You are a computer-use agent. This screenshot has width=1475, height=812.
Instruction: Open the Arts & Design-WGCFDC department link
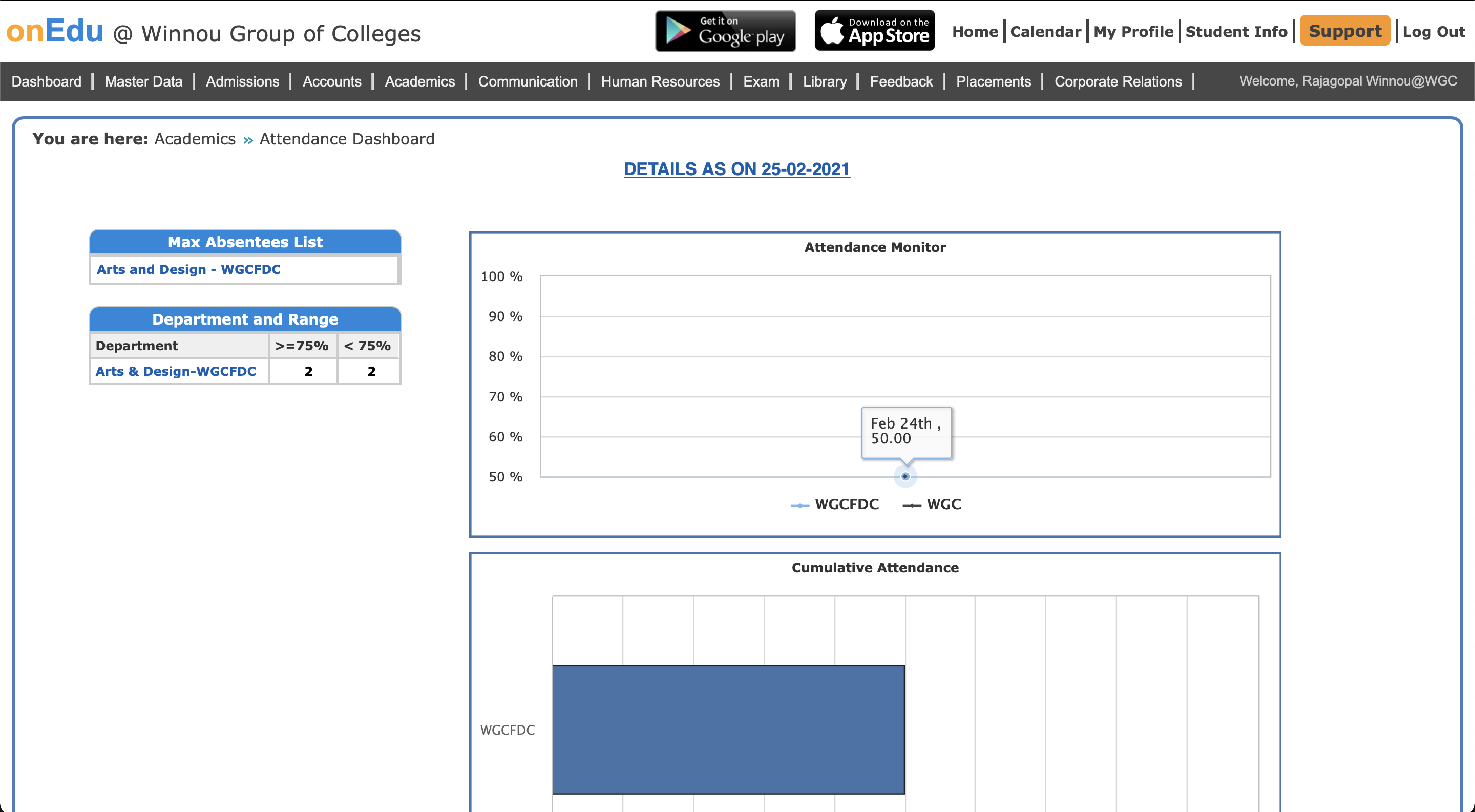coord(175,371)
